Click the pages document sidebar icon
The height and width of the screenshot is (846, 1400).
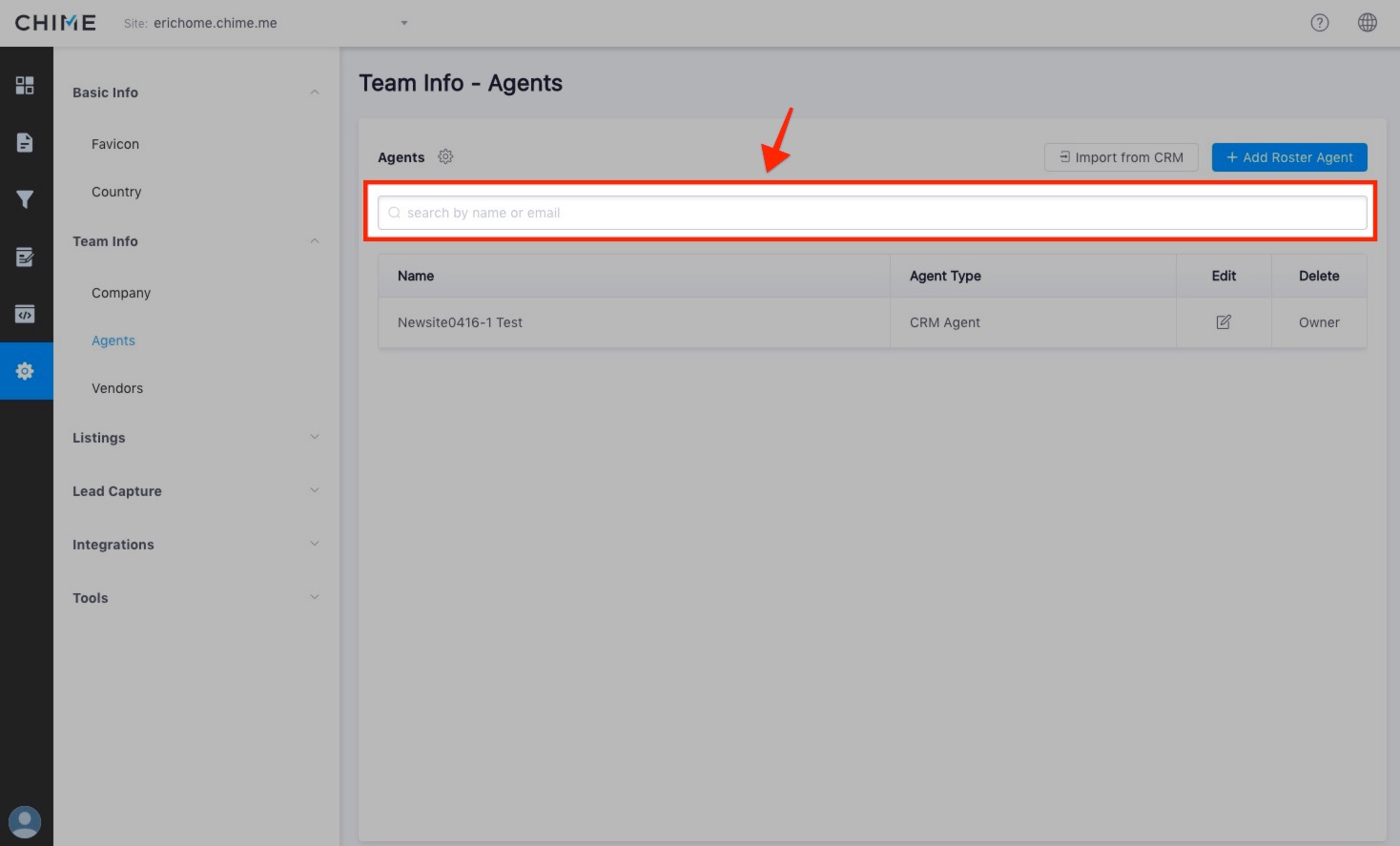coord(25,142)
